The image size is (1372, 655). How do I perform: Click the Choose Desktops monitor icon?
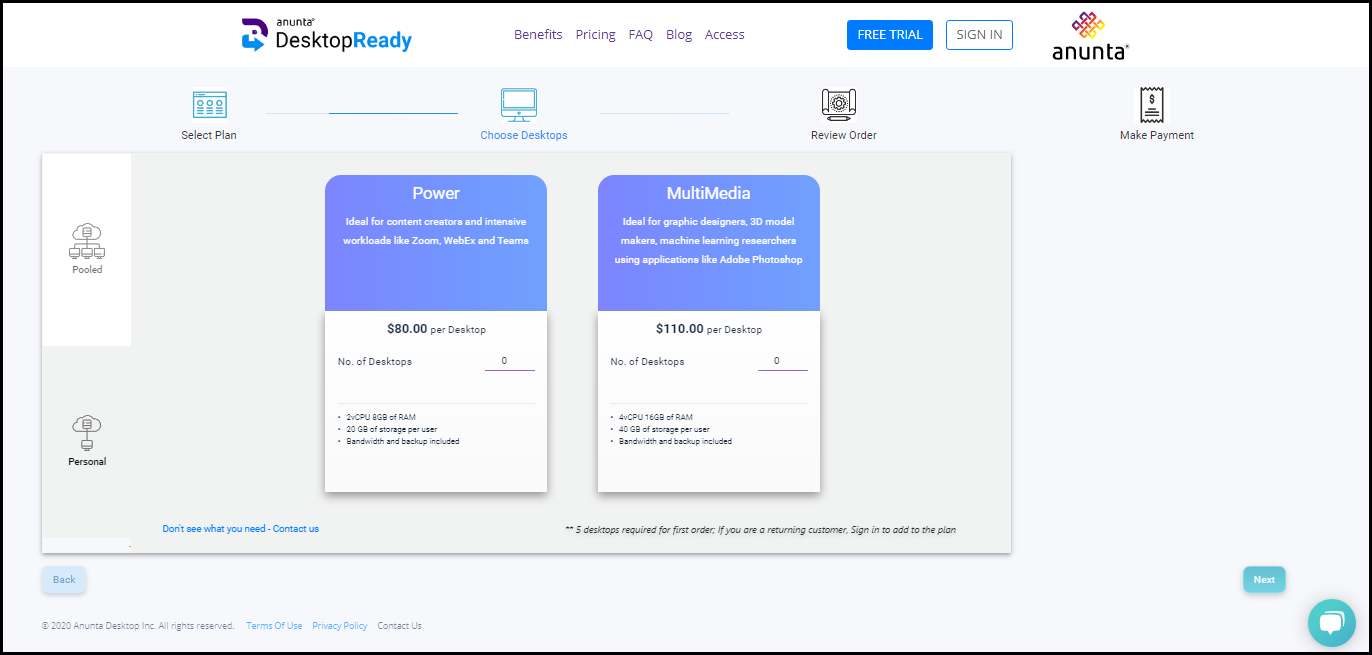(x=519, y=104)
